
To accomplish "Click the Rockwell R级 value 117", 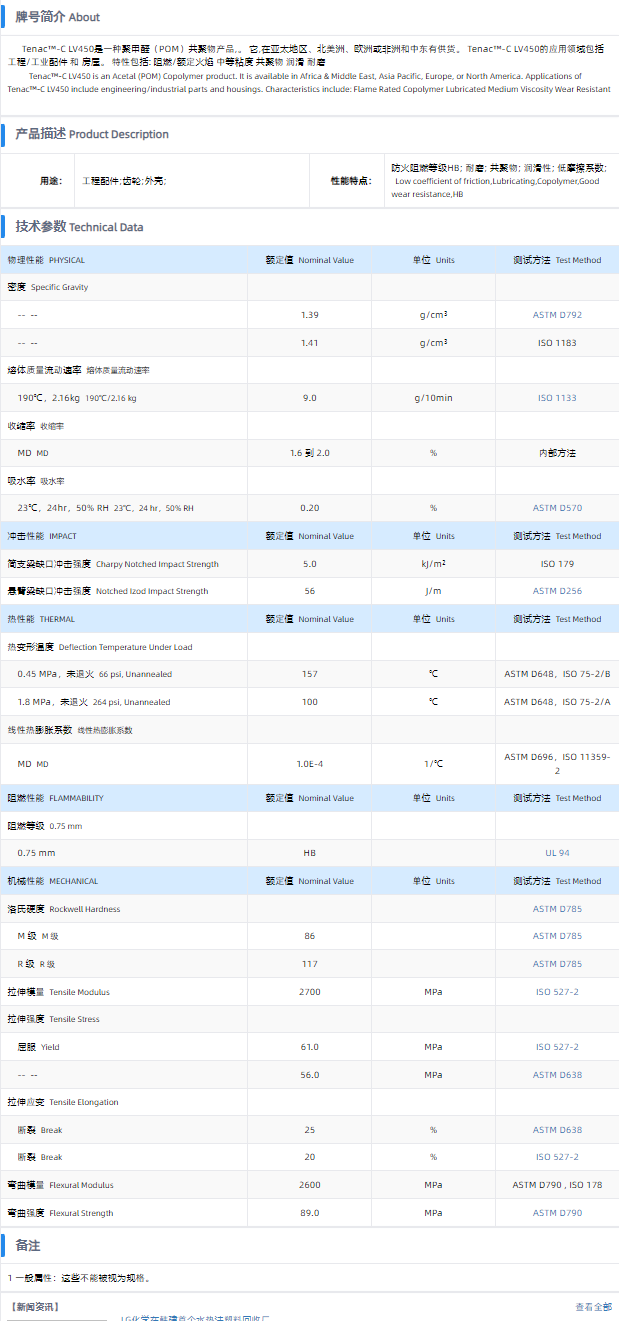I will click(x=310, y=964).
